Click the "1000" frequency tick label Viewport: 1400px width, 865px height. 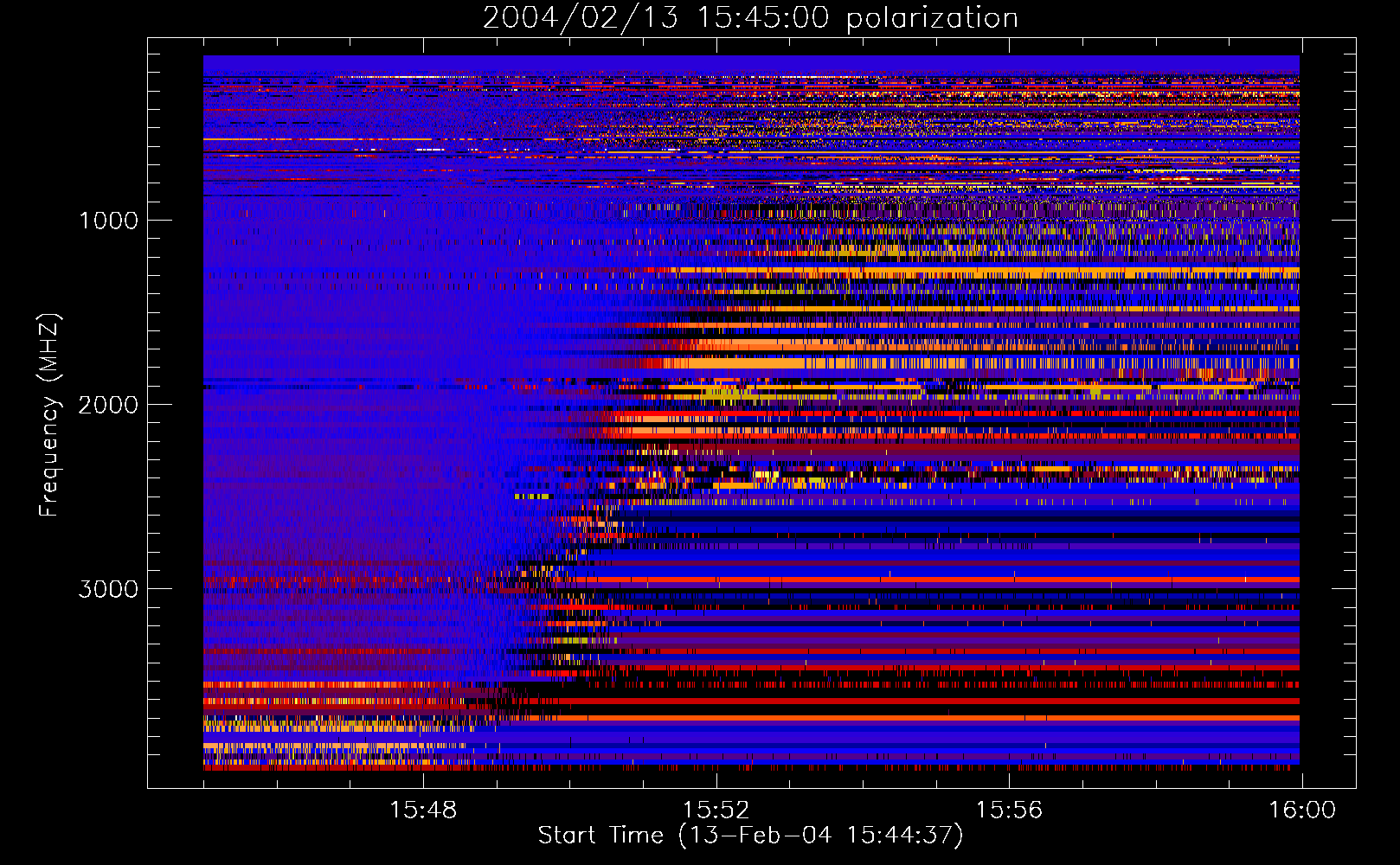(x=108, y=221)
